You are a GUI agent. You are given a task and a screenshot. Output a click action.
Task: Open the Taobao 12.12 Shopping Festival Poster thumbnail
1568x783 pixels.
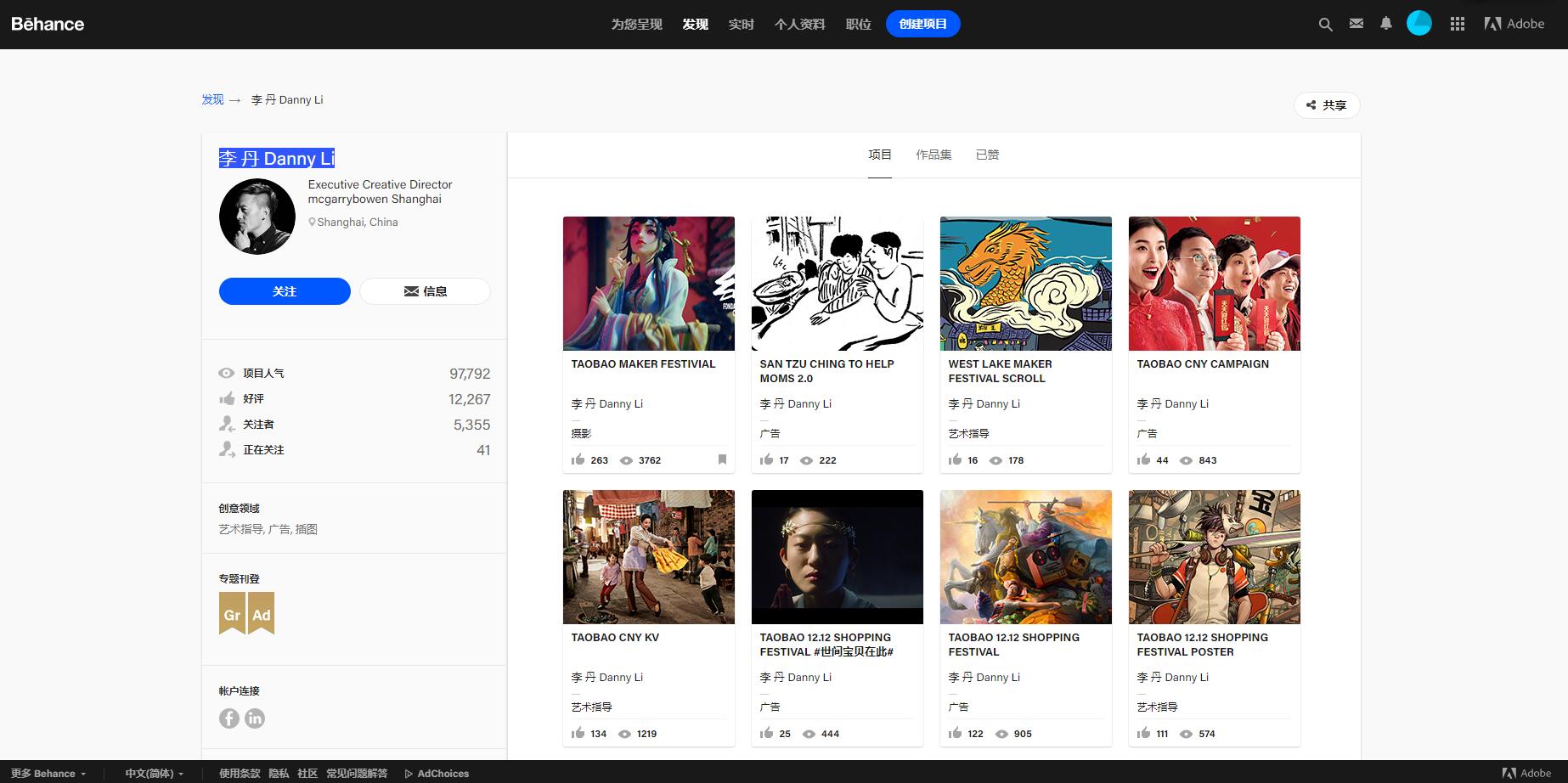[1215, 557]
